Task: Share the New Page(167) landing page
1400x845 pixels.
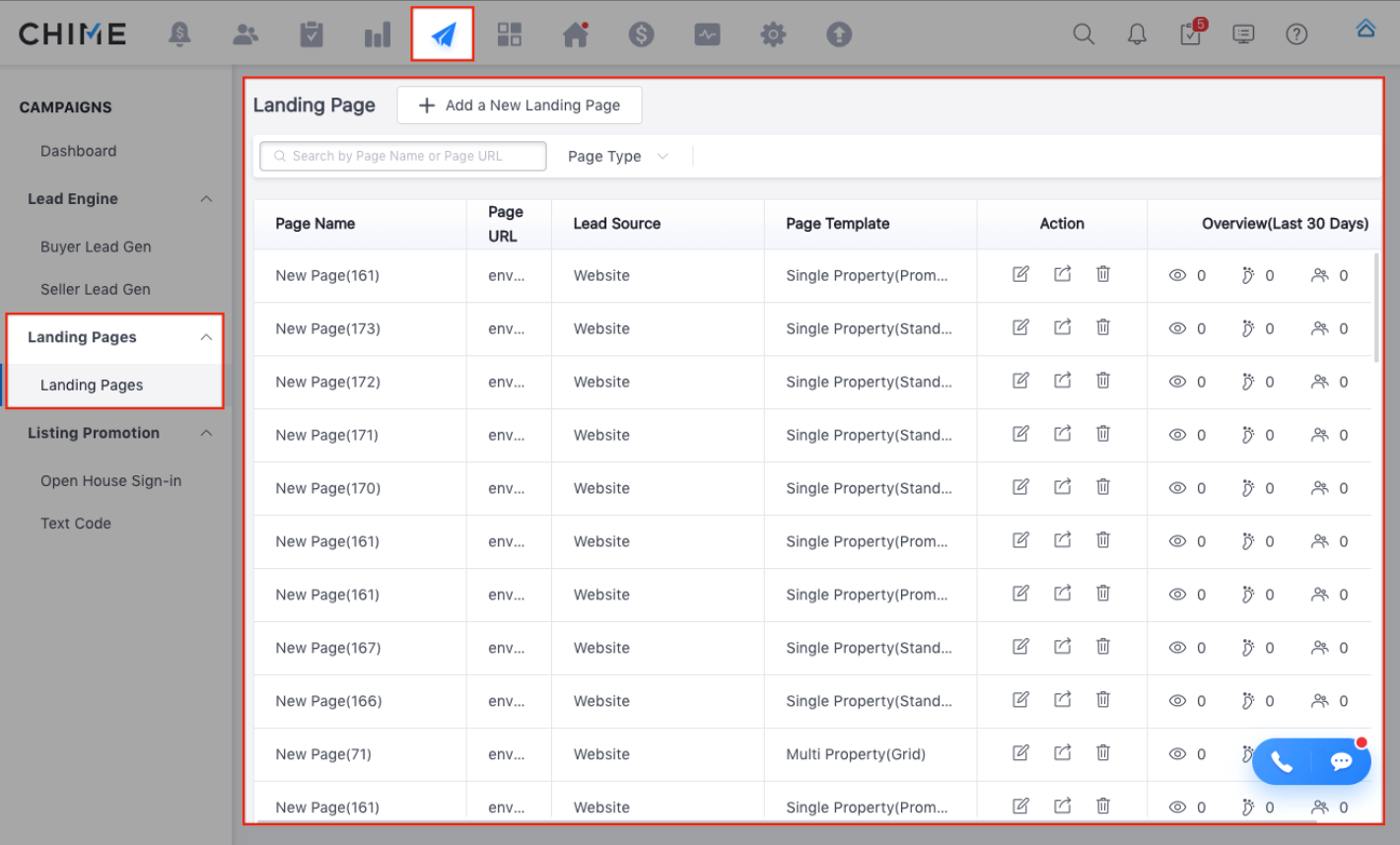Action: point(1062,647)
